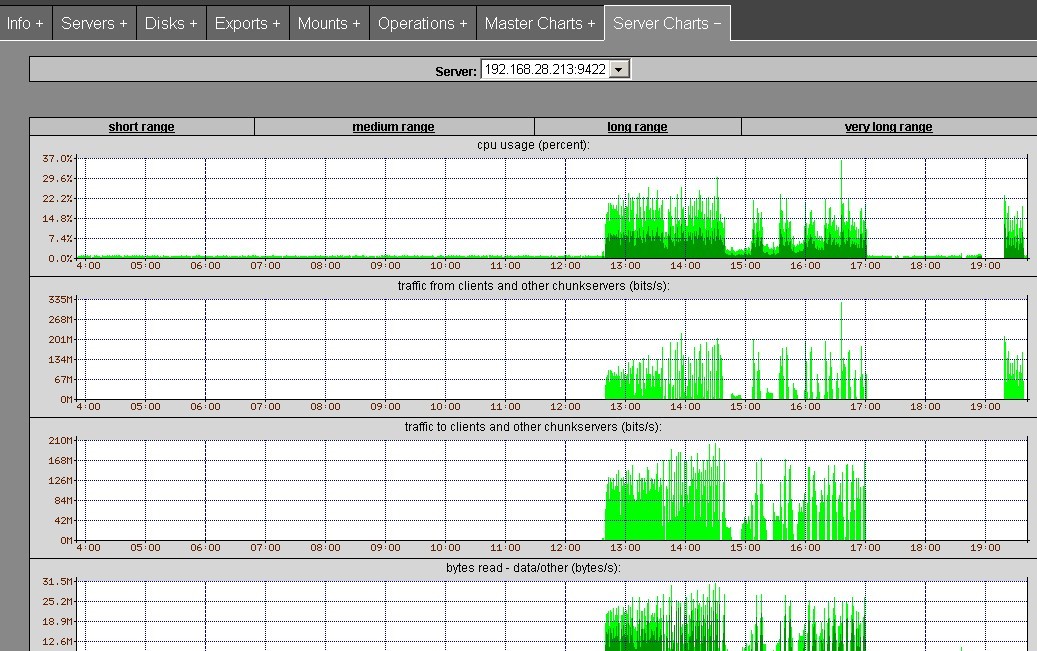
Task: Open the Mounts tab
Action: 329,23
